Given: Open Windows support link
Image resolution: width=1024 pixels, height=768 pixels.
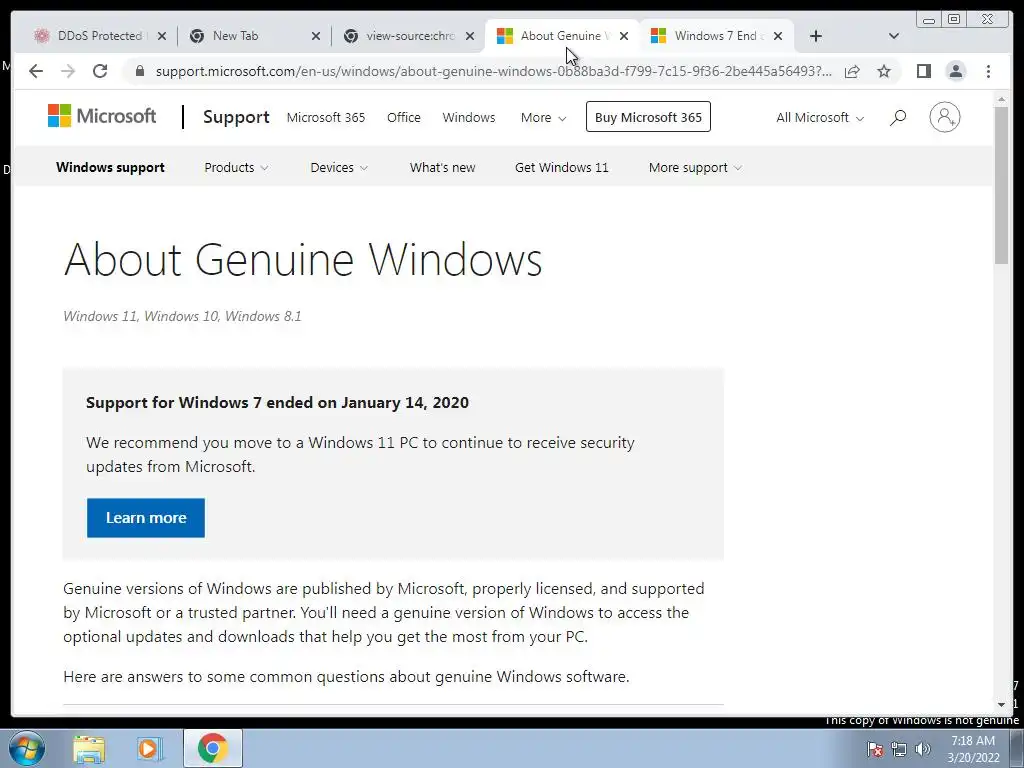Looking at the screenshot, I should tap(110, 167).
